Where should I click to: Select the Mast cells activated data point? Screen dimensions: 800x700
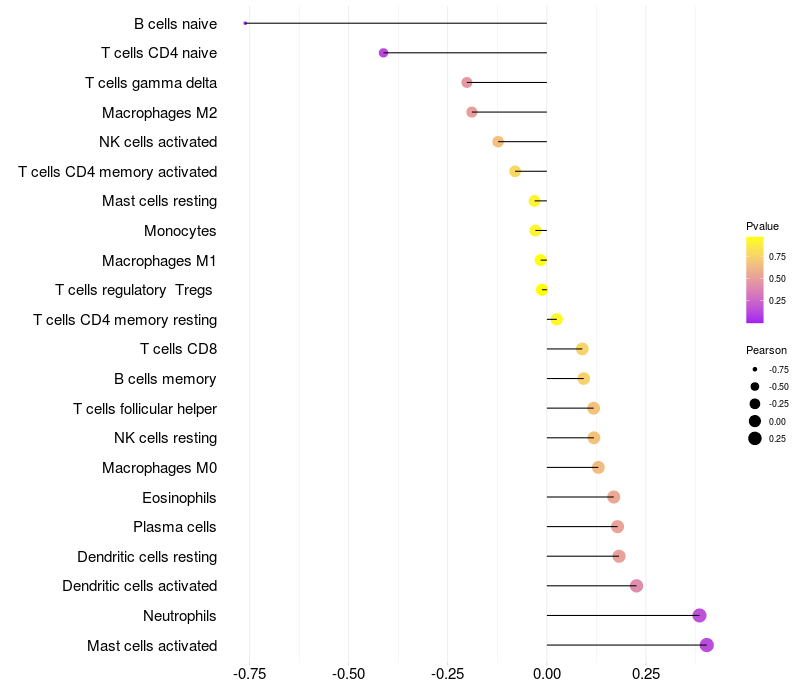[706, 645]
